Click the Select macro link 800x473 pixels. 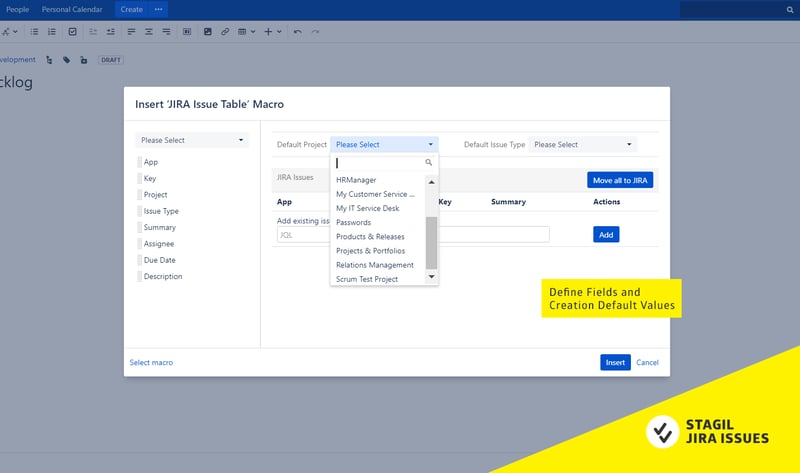click(x=151, y=362)
